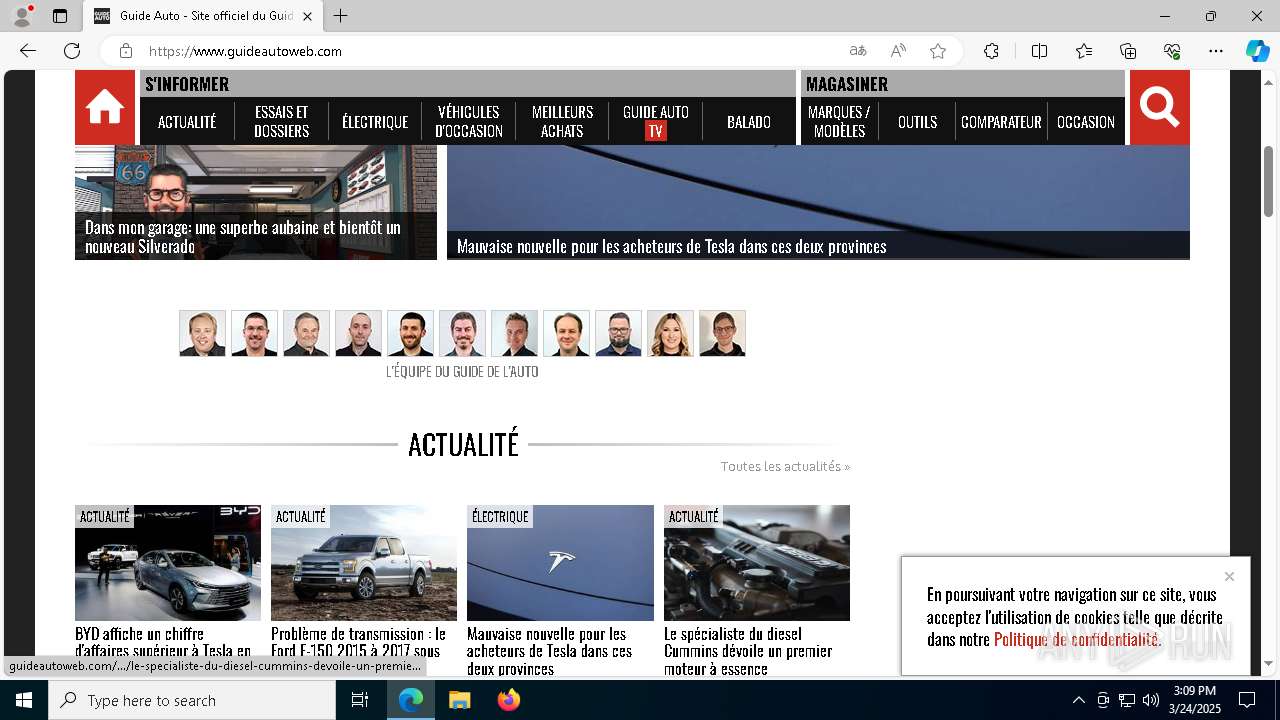Launch Firefox from taskbar
The height and width of the screenshot is (720, 1280).
click(x=509, y=700)
